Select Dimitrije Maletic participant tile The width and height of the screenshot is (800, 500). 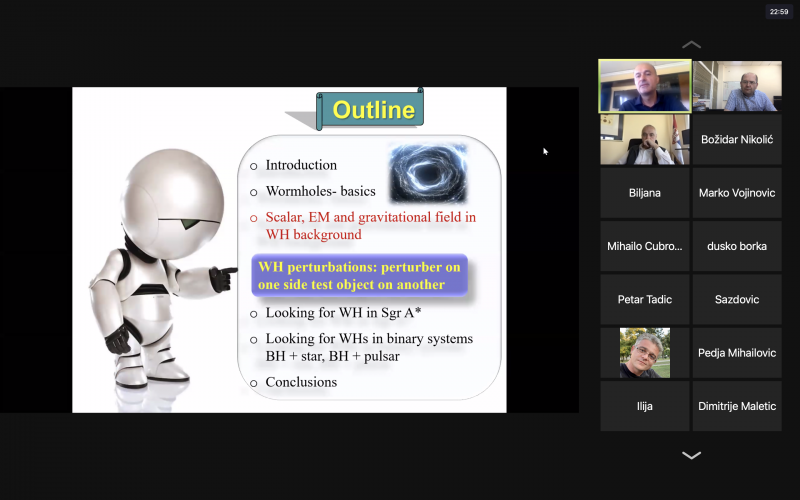coord(737,406)
